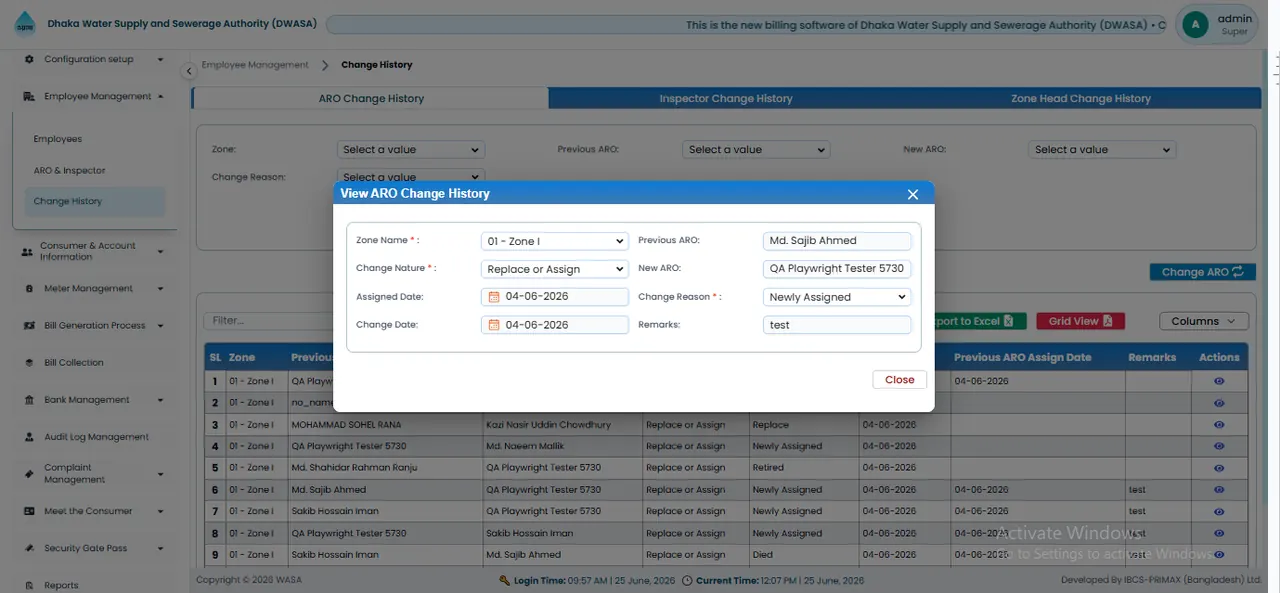Click the Employee Management briefcase icon
This screenshot has height=593, width=1280.
coord(29,97)
